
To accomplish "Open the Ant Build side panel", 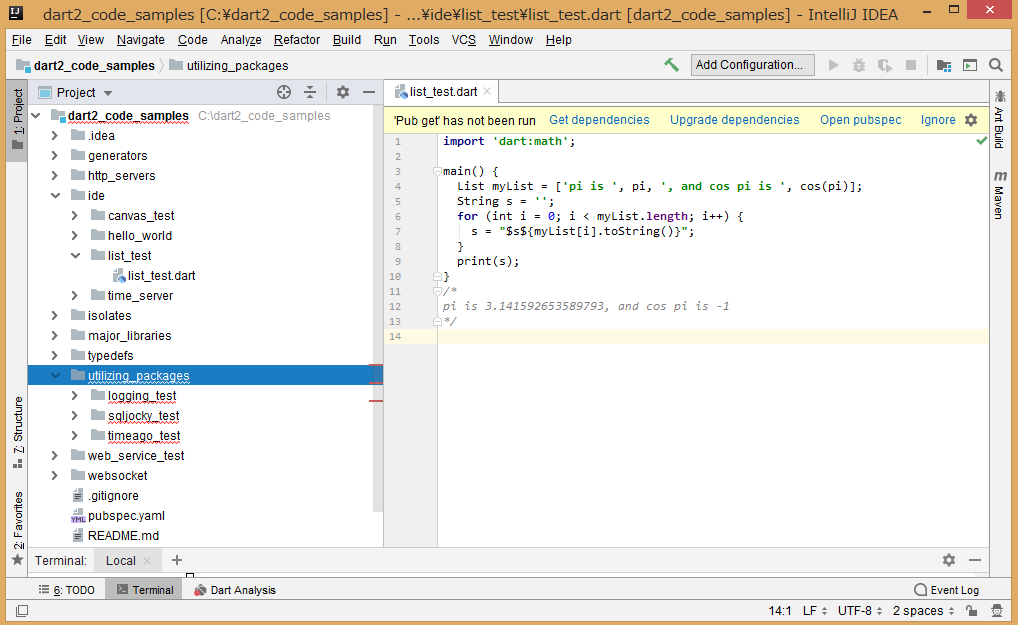I will click(x=999, y=119).
